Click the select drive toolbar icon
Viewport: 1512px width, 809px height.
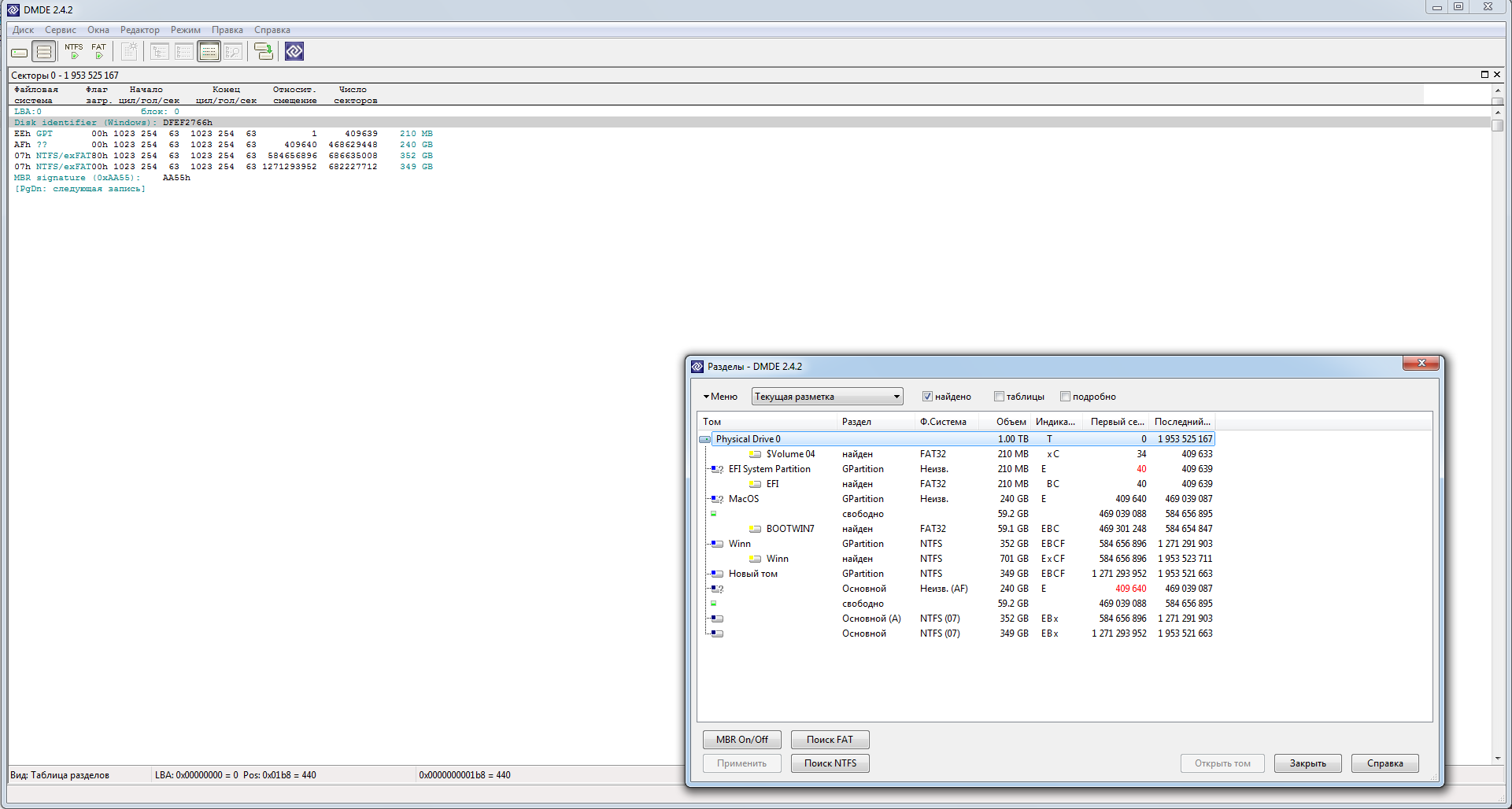pos(20,53)
